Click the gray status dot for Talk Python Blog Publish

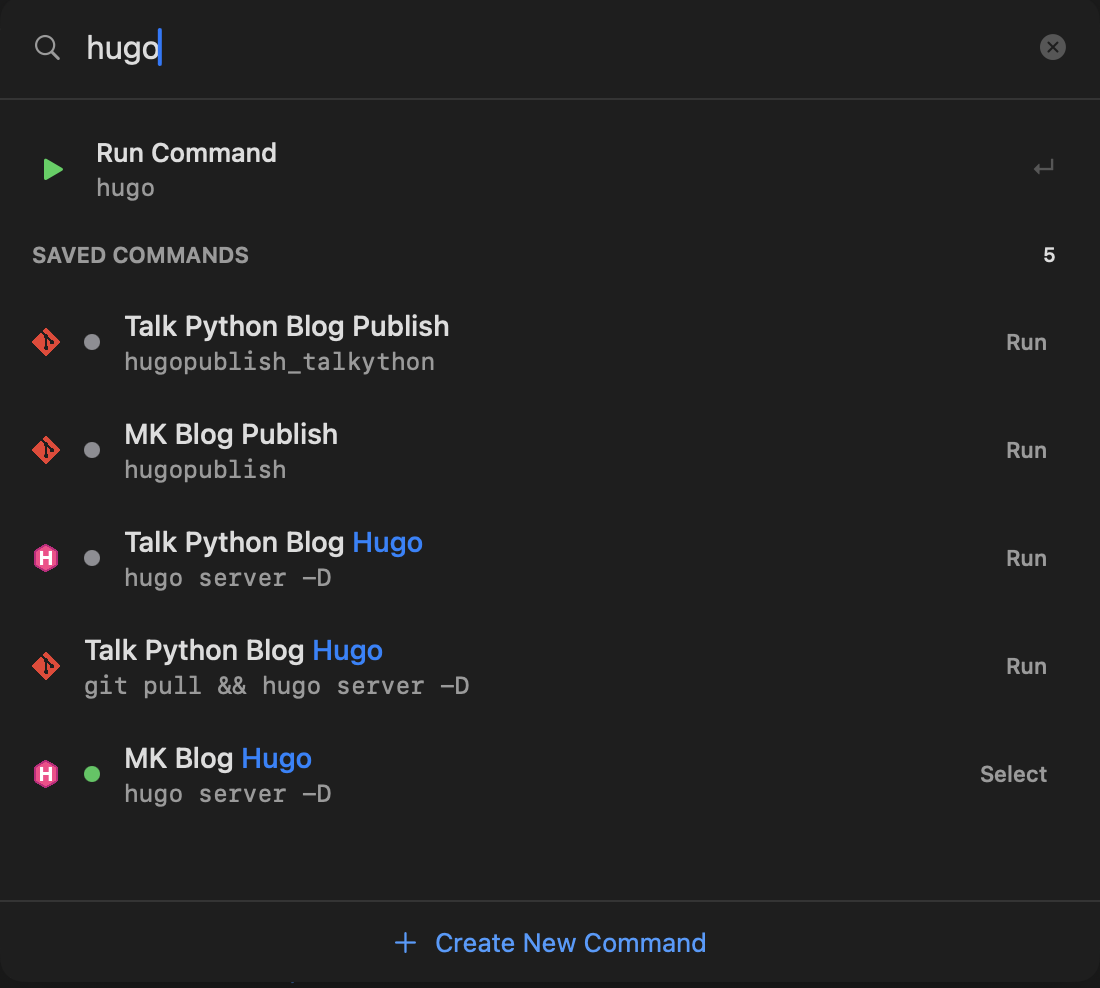point(92,343)
